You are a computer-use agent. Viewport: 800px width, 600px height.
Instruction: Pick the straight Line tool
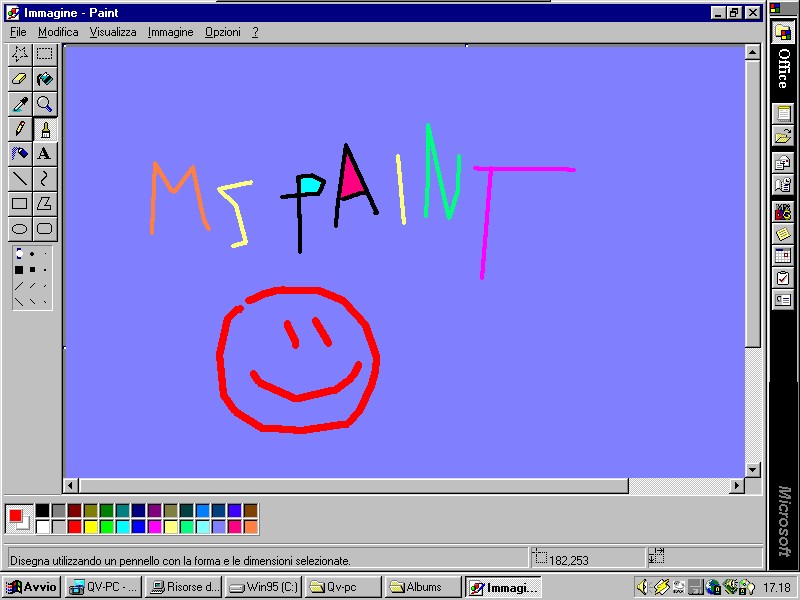(x=20, y=179)
